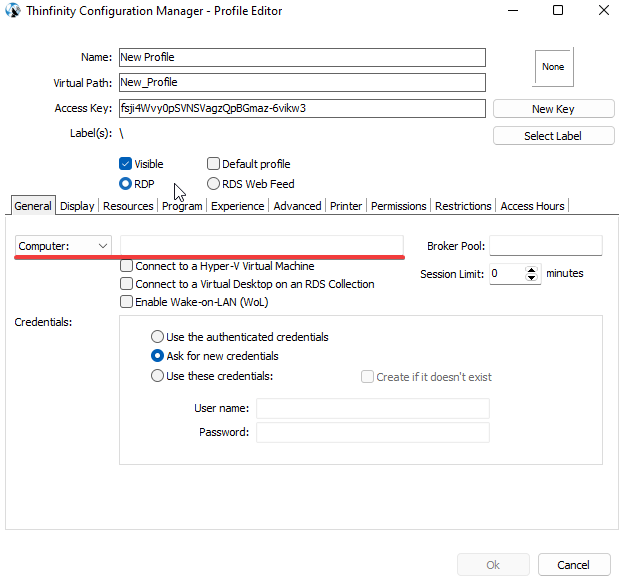
Task: Click the Computer address text field
Action: tap(262, 245)
